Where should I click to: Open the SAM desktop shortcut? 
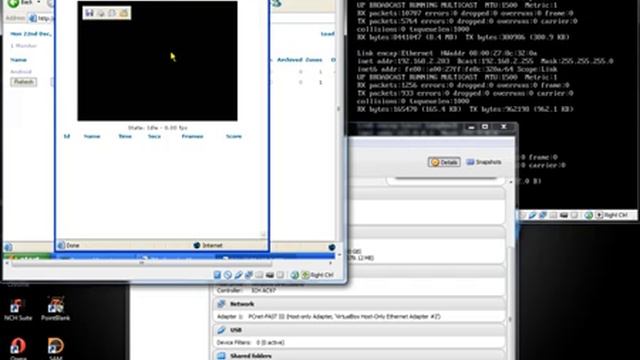coord(56,349)
